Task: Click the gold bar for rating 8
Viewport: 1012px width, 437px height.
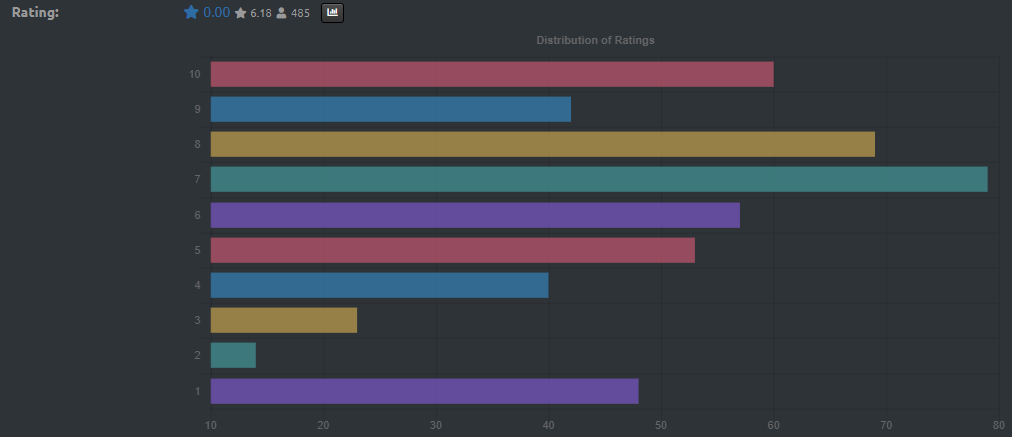Action: coord(542,144)
